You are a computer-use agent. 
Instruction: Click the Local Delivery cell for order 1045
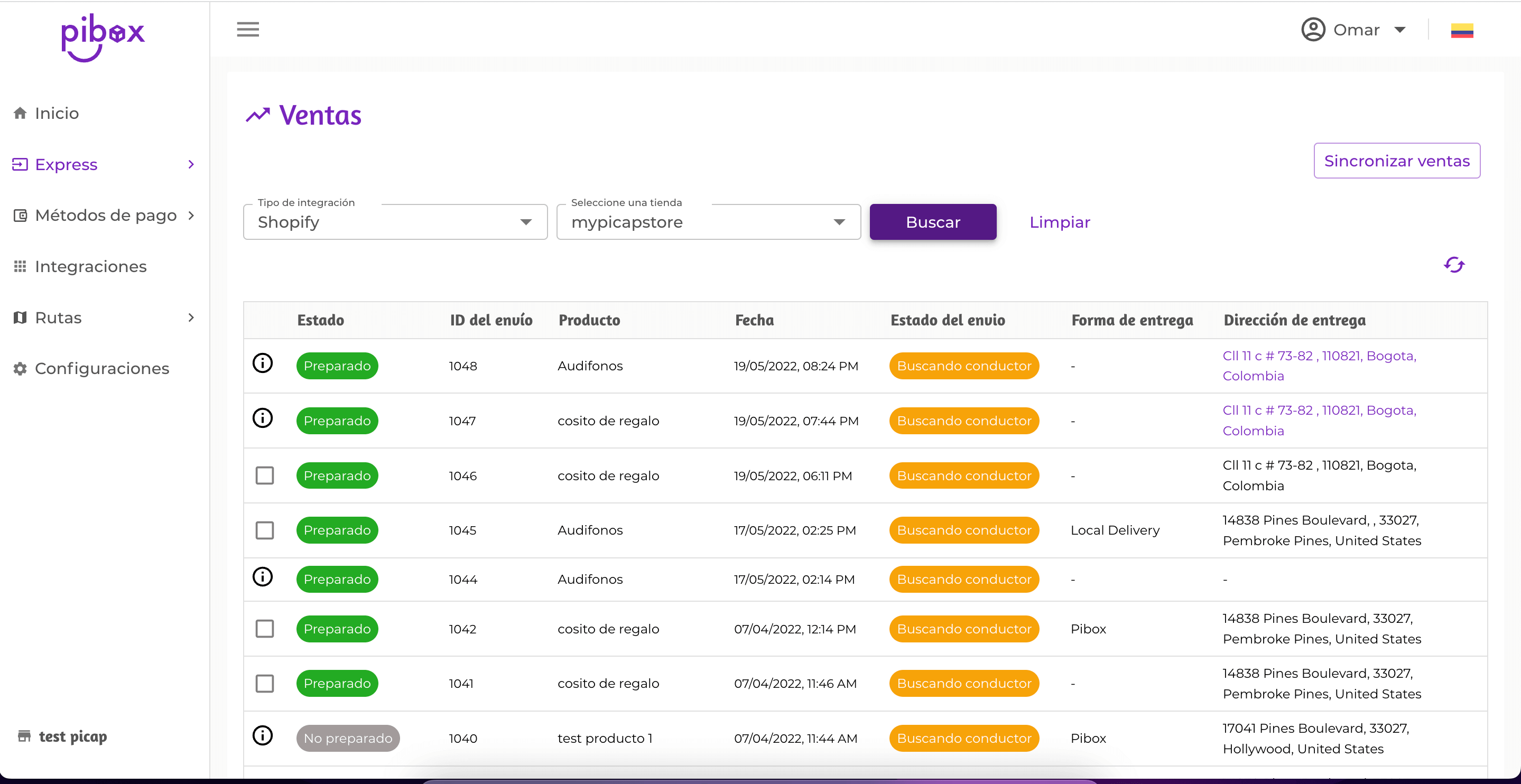[x=1115, y=530]
